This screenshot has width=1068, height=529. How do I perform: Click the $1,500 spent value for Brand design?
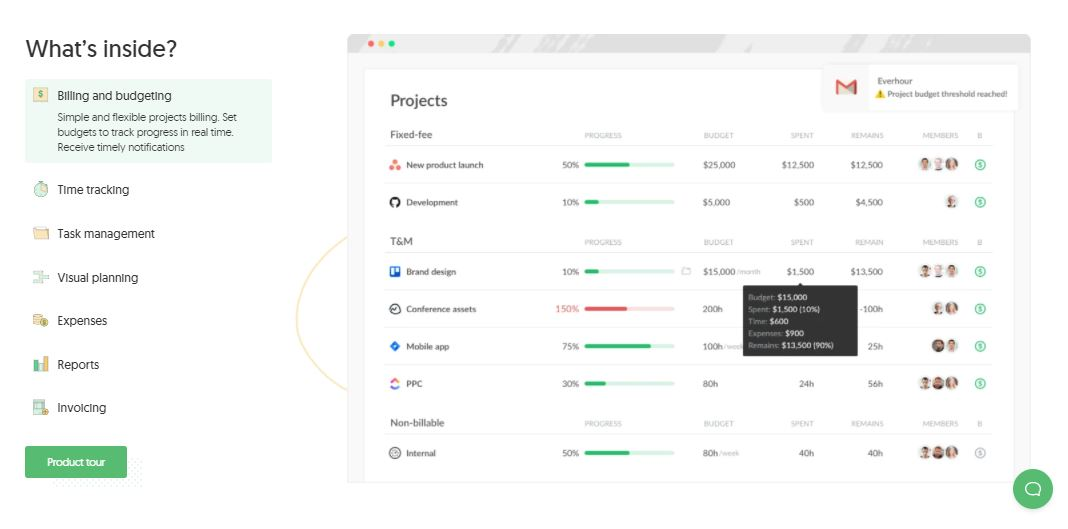point(800,272)
